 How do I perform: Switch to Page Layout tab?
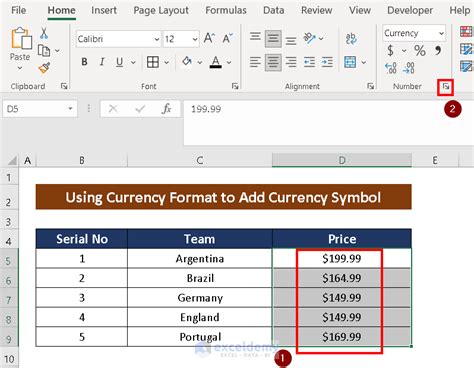pyautogui.click(x=161, y=11)
